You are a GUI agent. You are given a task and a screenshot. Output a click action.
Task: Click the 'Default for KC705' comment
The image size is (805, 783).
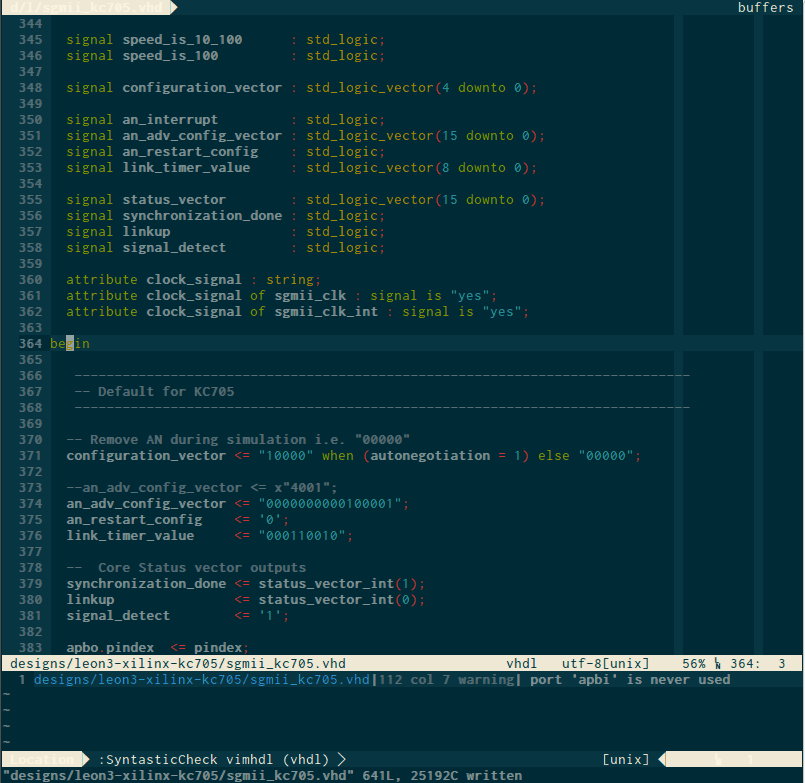point(154,392)
